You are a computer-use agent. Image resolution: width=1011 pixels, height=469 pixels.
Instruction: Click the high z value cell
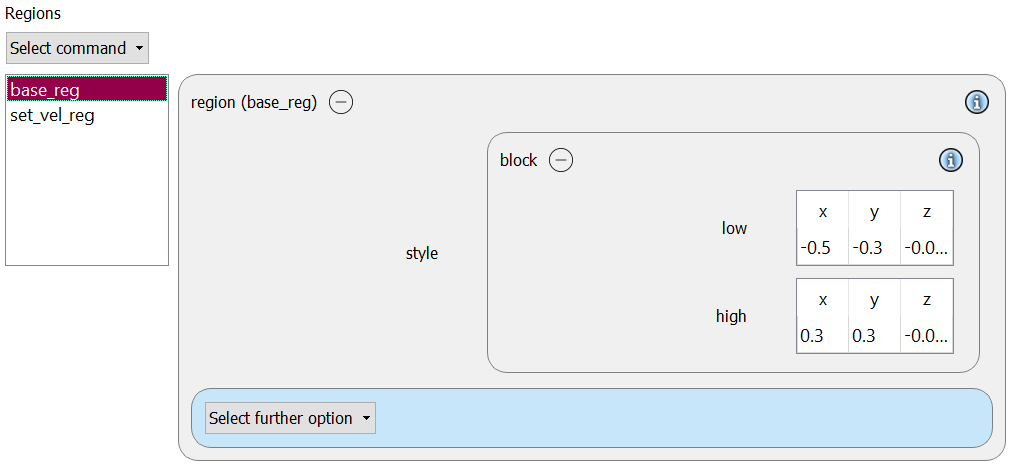coord(927,336)
